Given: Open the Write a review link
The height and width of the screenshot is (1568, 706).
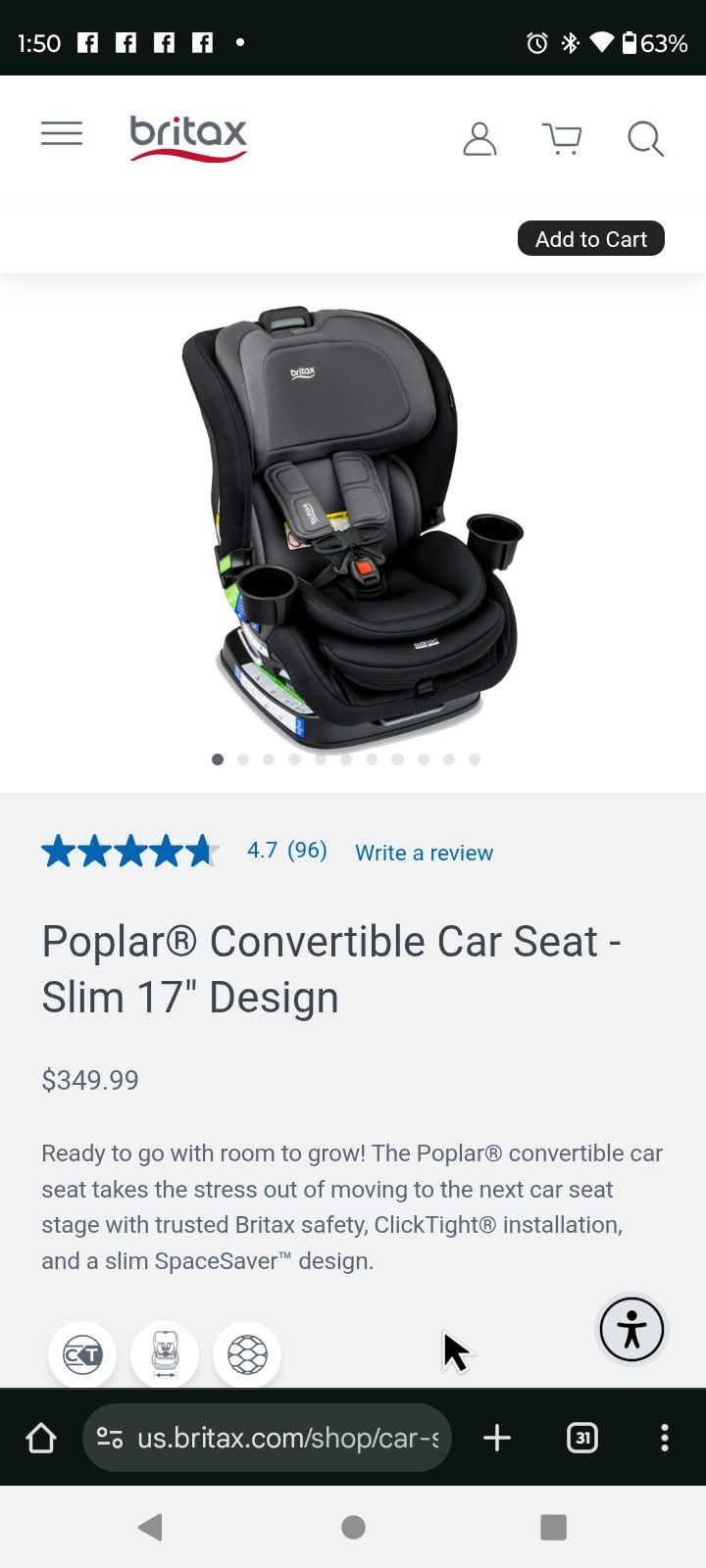Looking at the screenshot, I should point(424,853).
